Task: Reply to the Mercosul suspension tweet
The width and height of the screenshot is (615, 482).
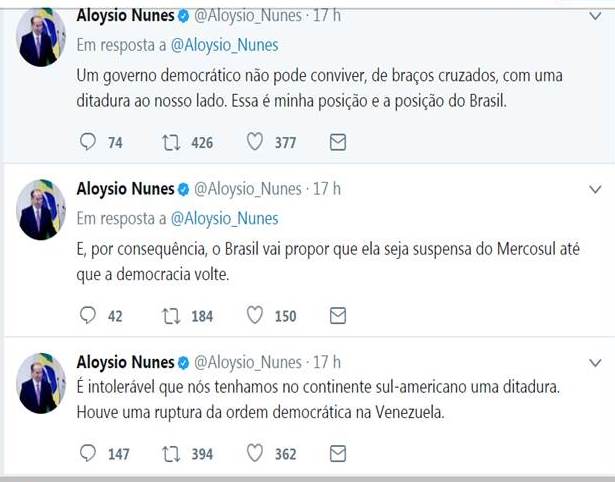Action: 88,316
